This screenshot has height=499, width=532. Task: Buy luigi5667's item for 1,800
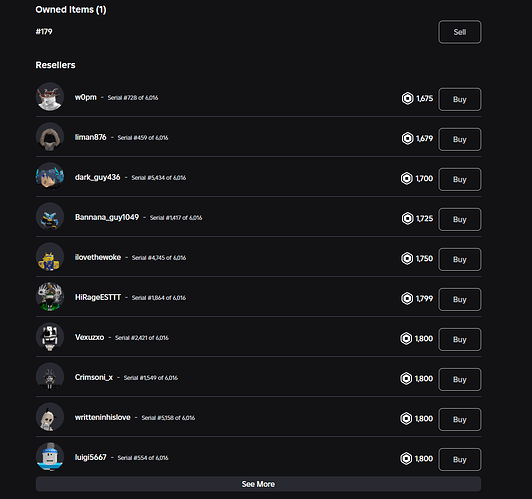(460, 460)
